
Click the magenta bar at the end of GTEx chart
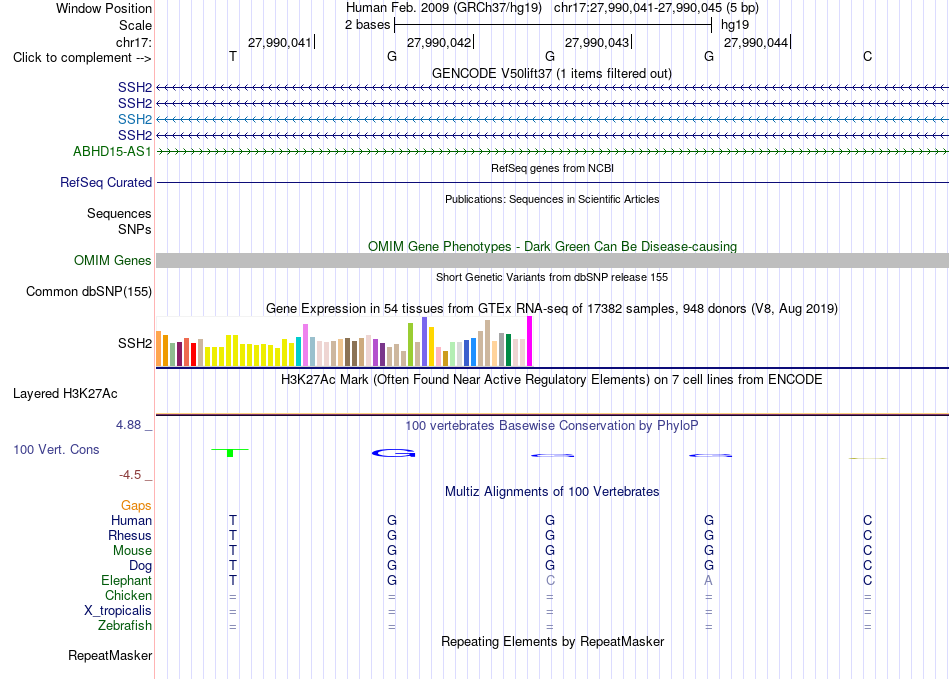pyautogui.click(x=530, y=341)
